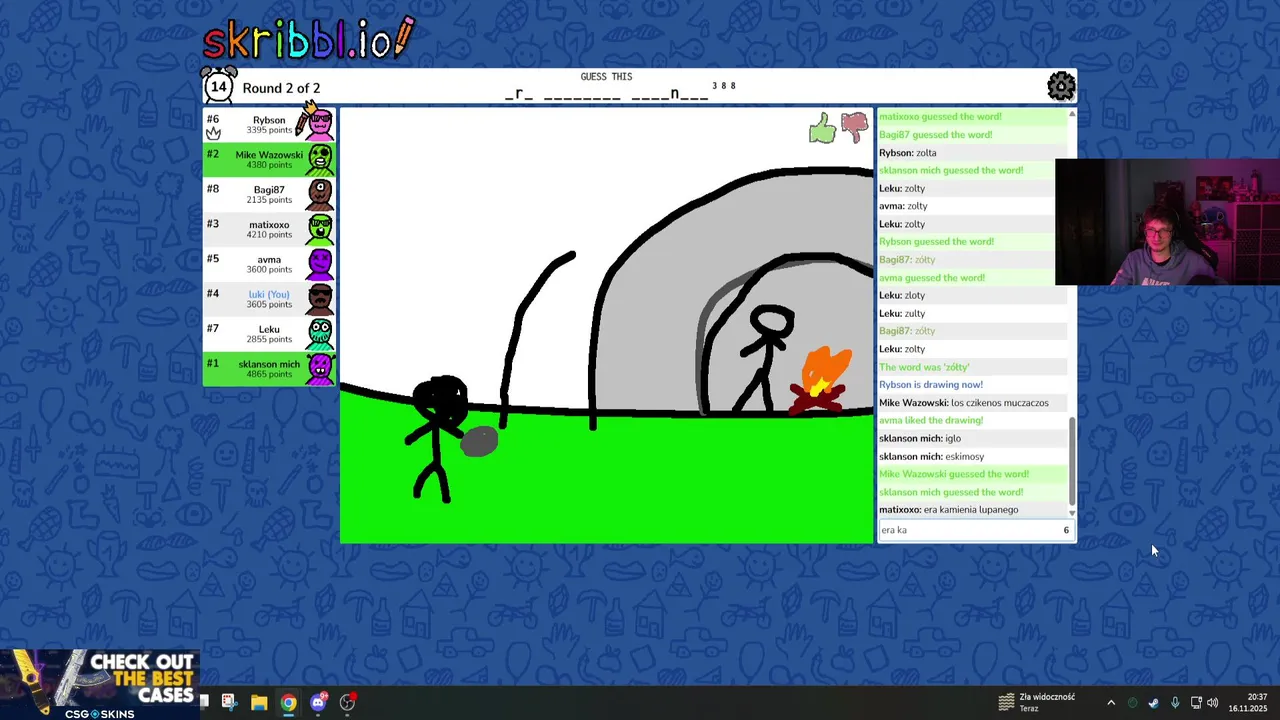The image size is (1280, 720).
Task: Open the settings gear icon
Action: coord(1061,86)
